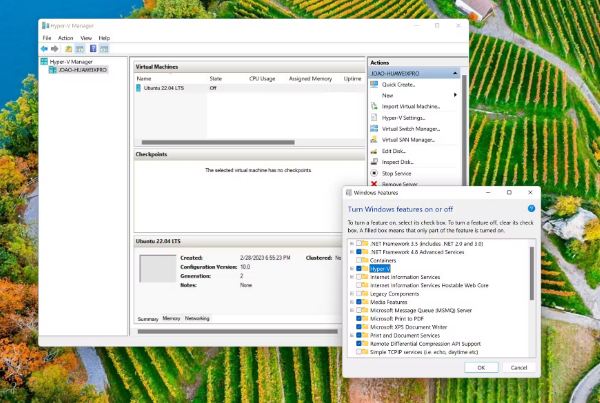
Task: Click the JOAO-HUAWEIXPRO server icon in tree
Action: click(52, 70)
